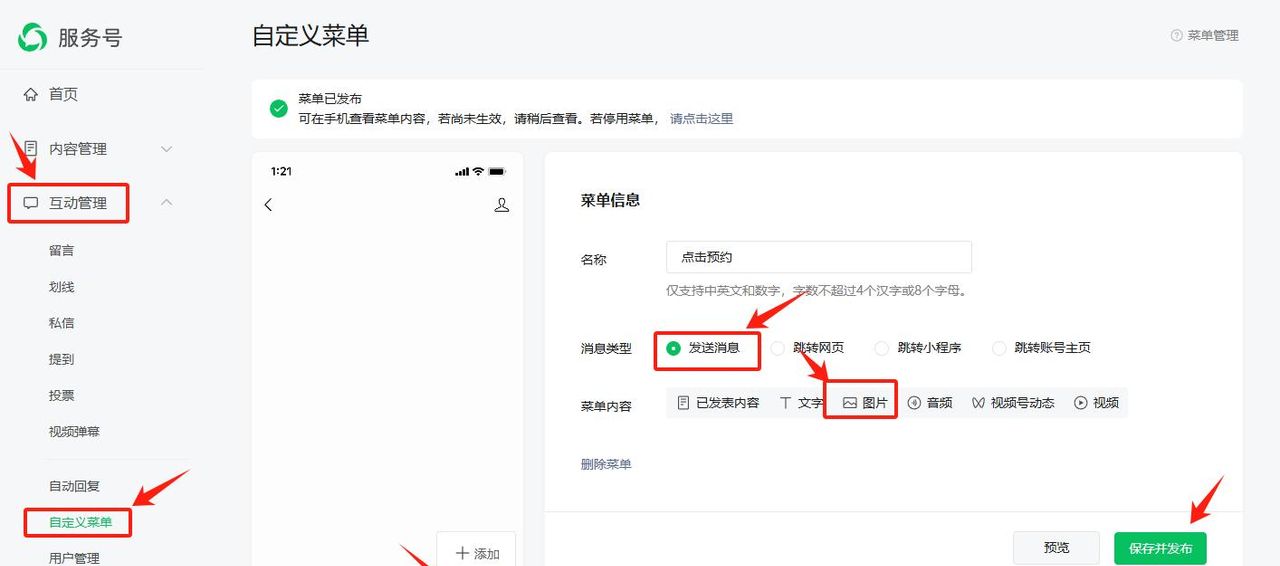Viewport: 1280px width, 566px height.
Task: Go to 视频弹幕 in sidebar
Action: [x=74, y=432]
